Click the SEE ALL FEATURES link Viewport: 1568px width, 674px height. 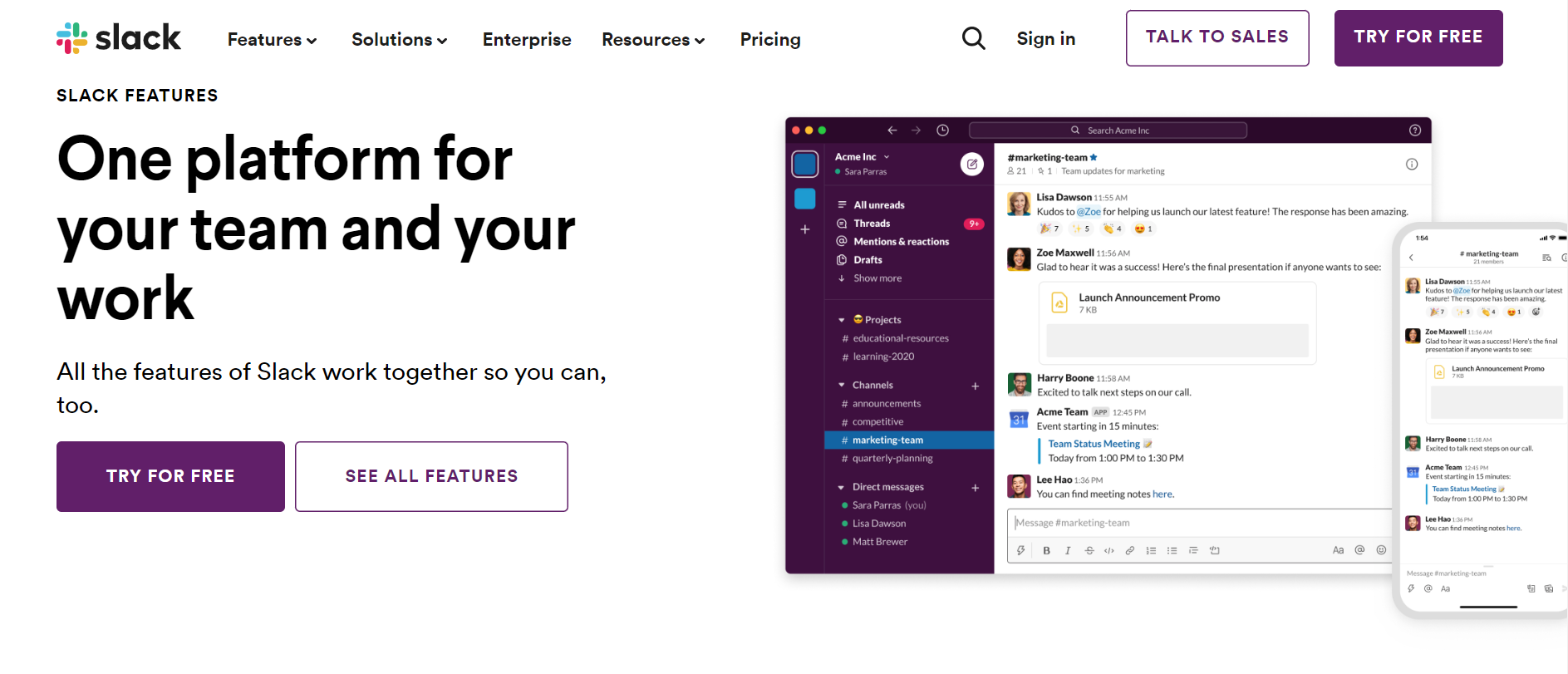(431, 476)
